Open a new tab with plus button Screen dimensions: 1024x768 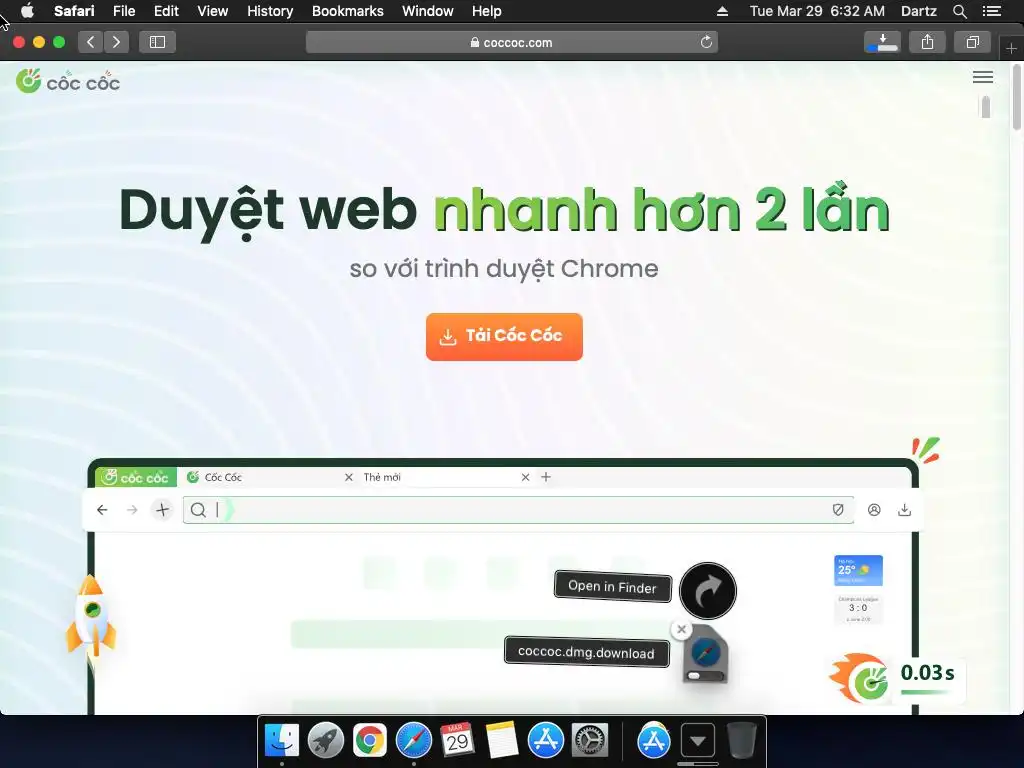[x=1011, y=48]
